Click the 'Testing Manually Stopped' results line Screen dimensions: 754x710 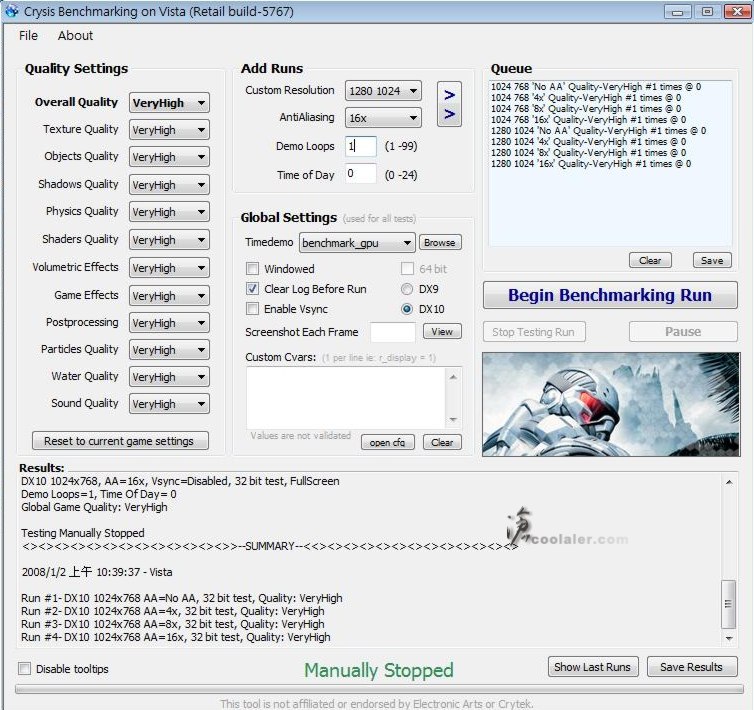(x=83, y=533)
